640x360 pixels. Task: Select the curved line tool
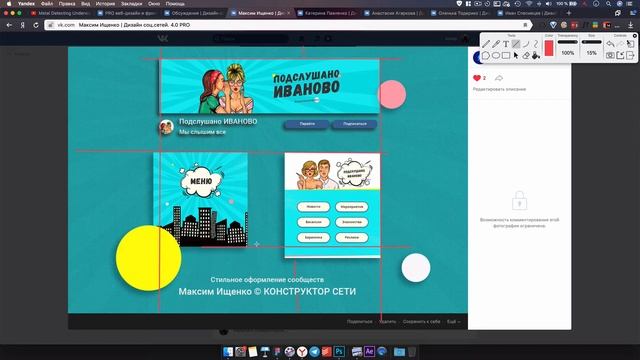[x=526, y=44]
